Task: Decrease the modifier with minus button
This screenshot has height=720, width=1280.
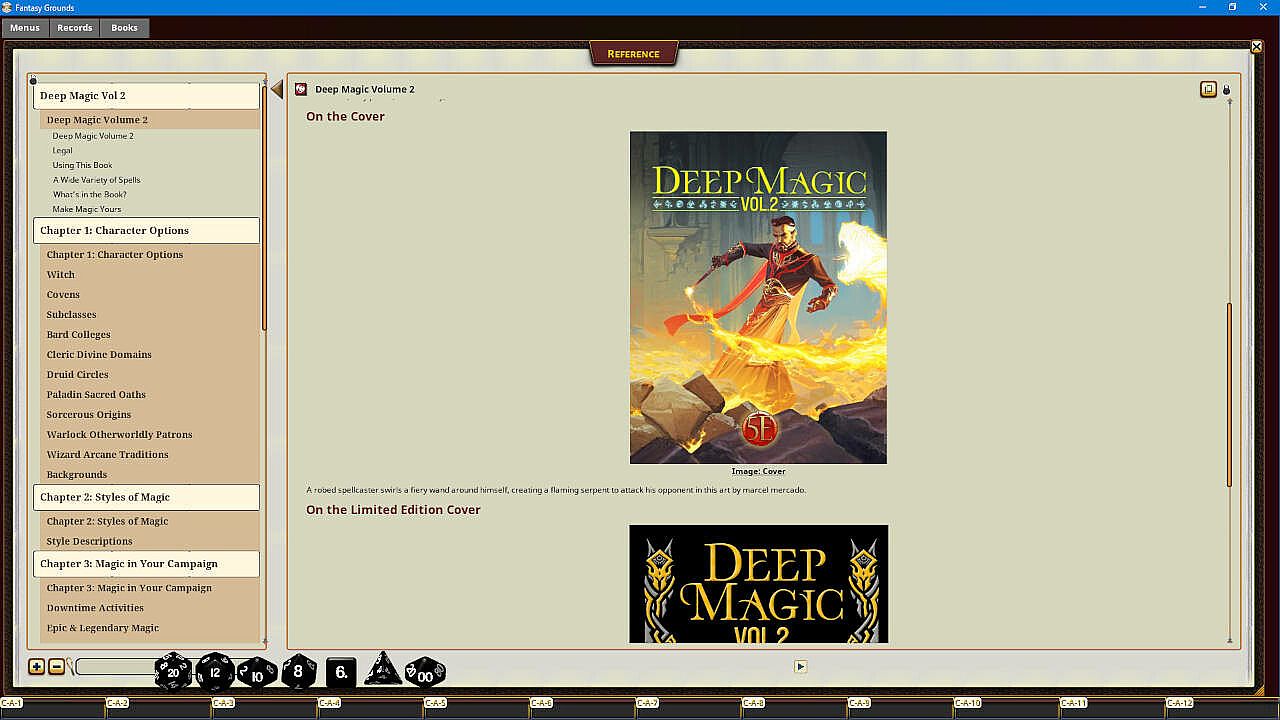Action: pyautogui.click(x=56, y=667)
